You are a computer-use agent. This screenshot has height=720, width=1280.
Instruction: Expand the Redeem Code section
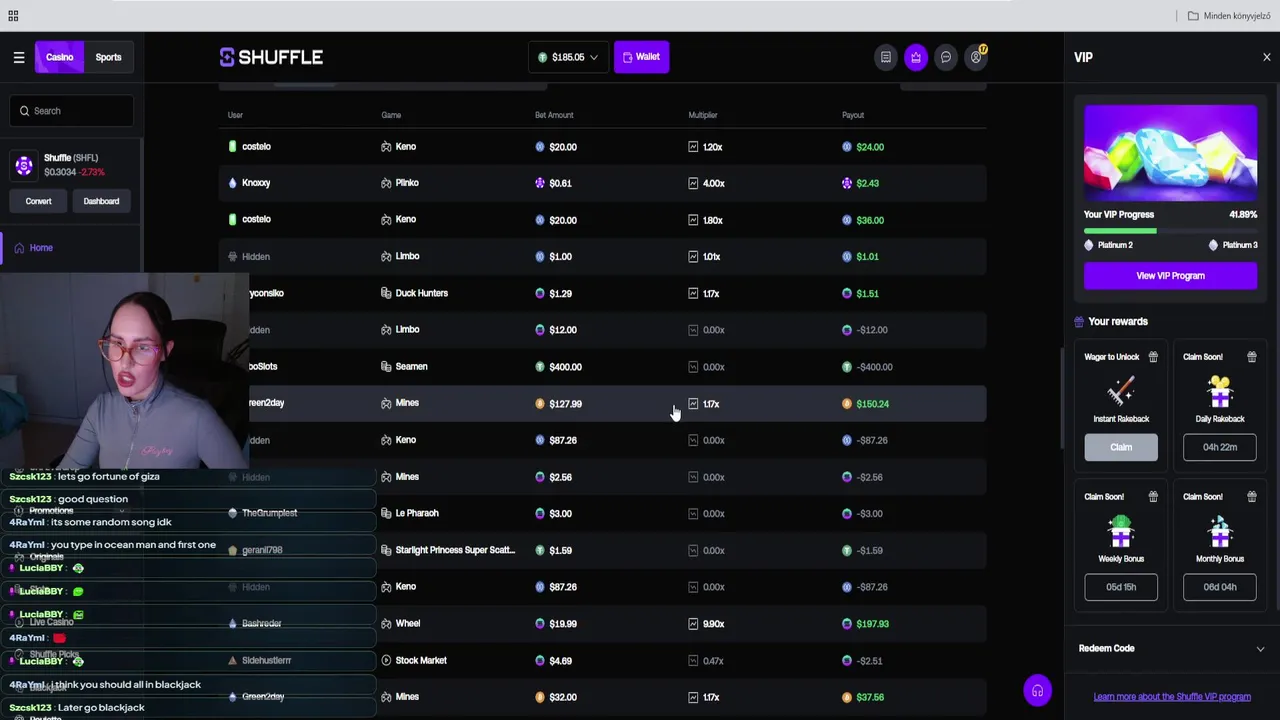pyautogui.click(x=1170, y=648)
